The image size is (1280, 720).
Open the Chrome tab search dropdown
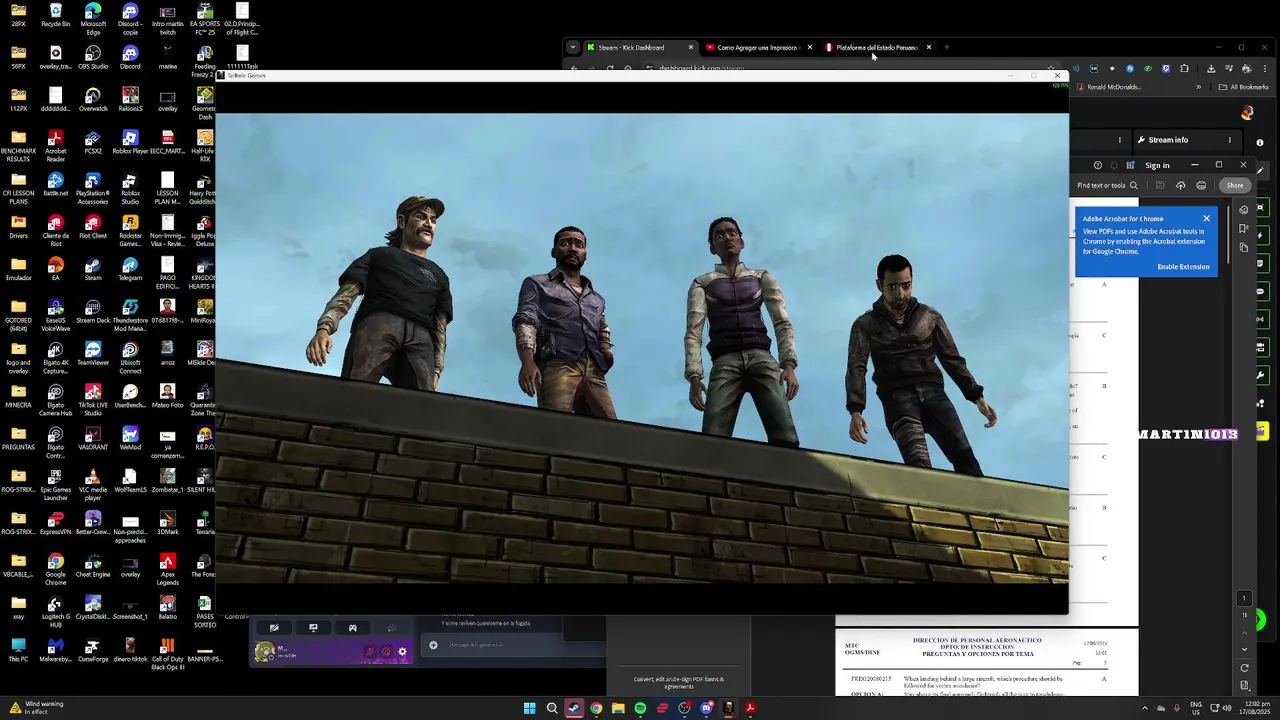572,47
